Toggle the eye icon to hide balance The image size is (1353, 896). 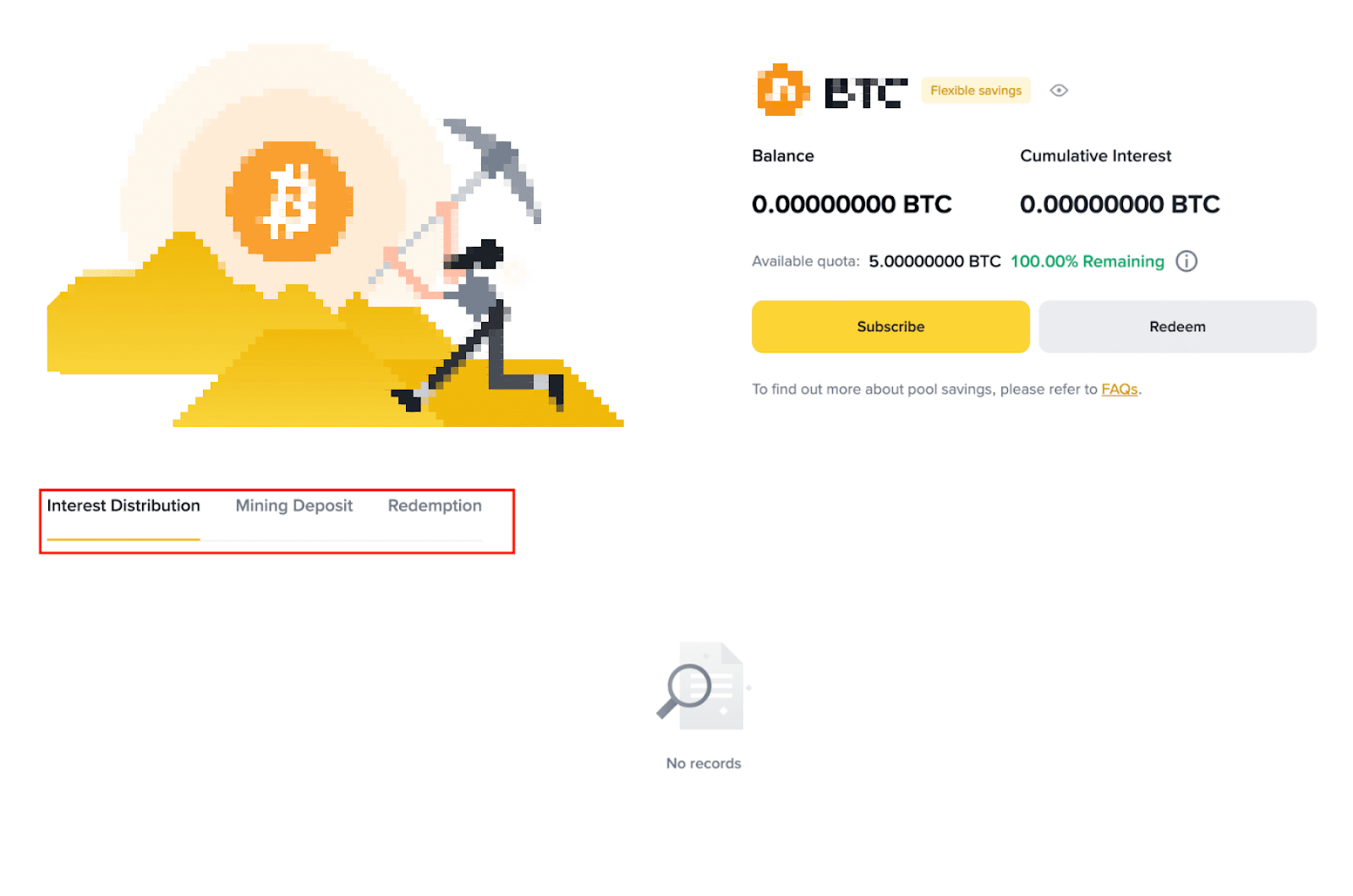tap(1059, 90)
